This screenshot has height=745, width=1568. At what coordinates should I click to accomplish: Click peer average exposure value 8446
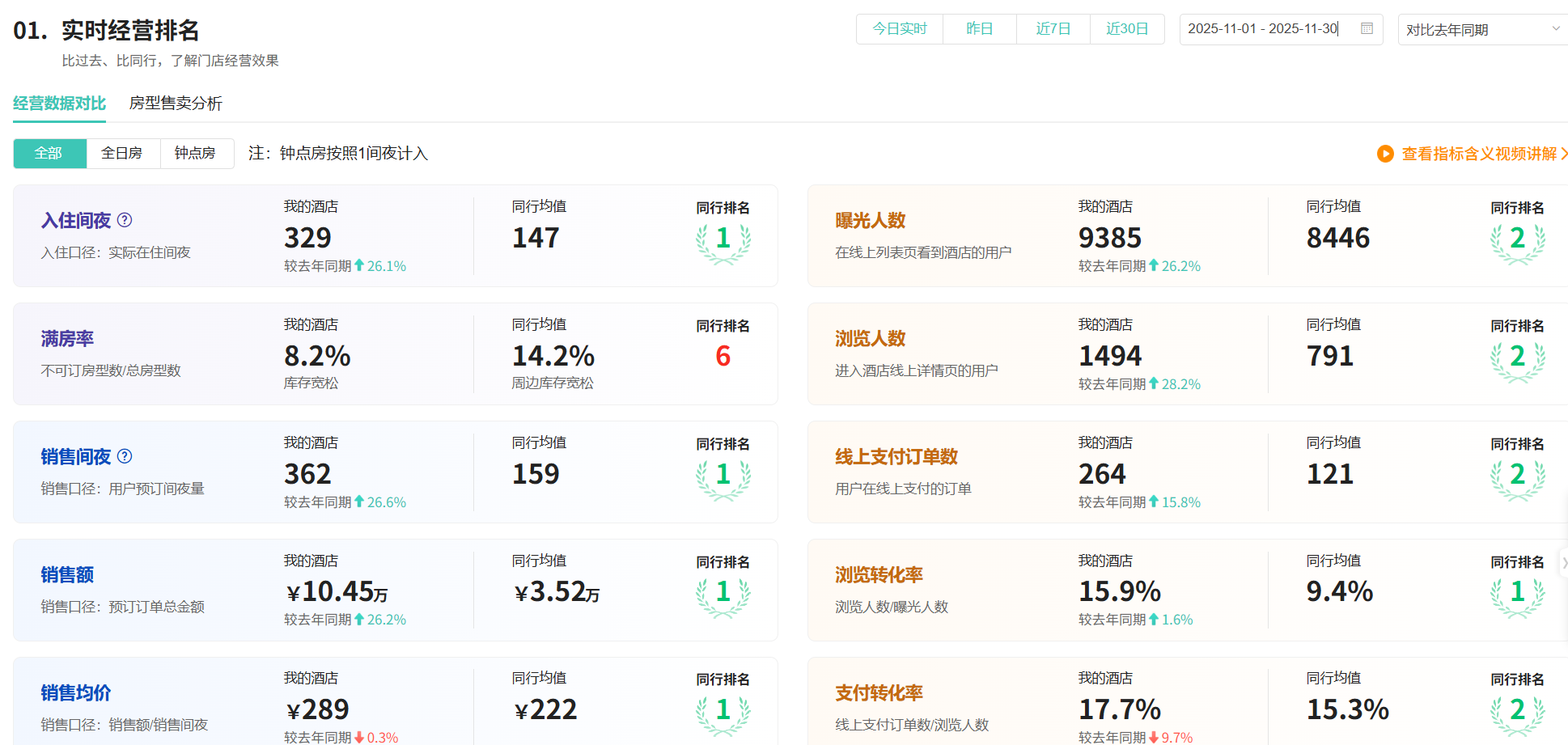pyautogui.click(x=1338, y=238)
